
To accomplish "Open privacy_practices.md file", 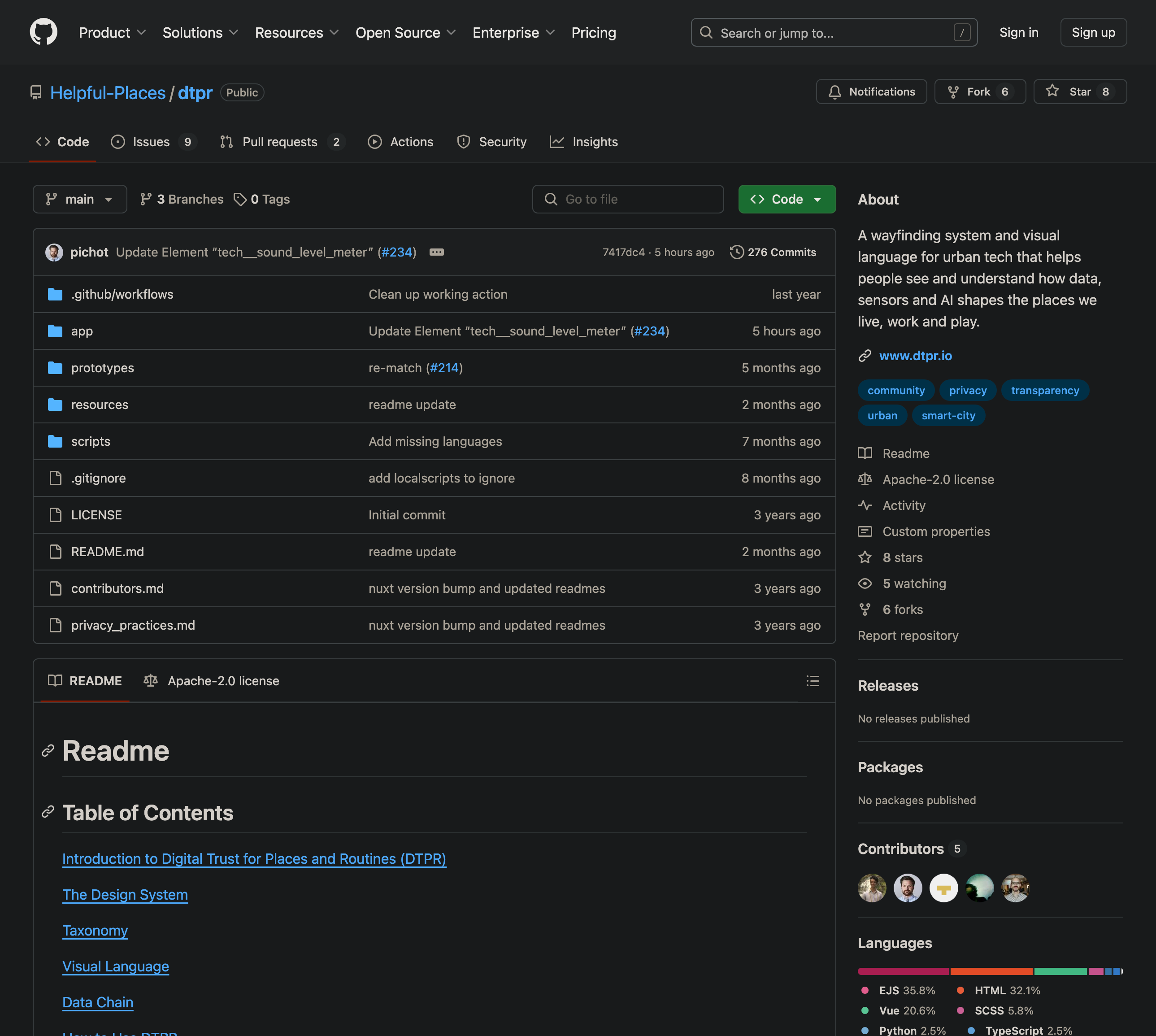I will pos(133,625).
